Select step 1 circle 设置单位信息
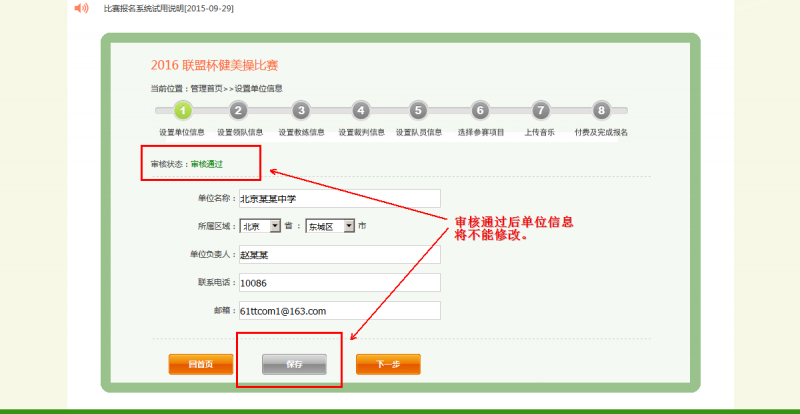 point(181,111)
